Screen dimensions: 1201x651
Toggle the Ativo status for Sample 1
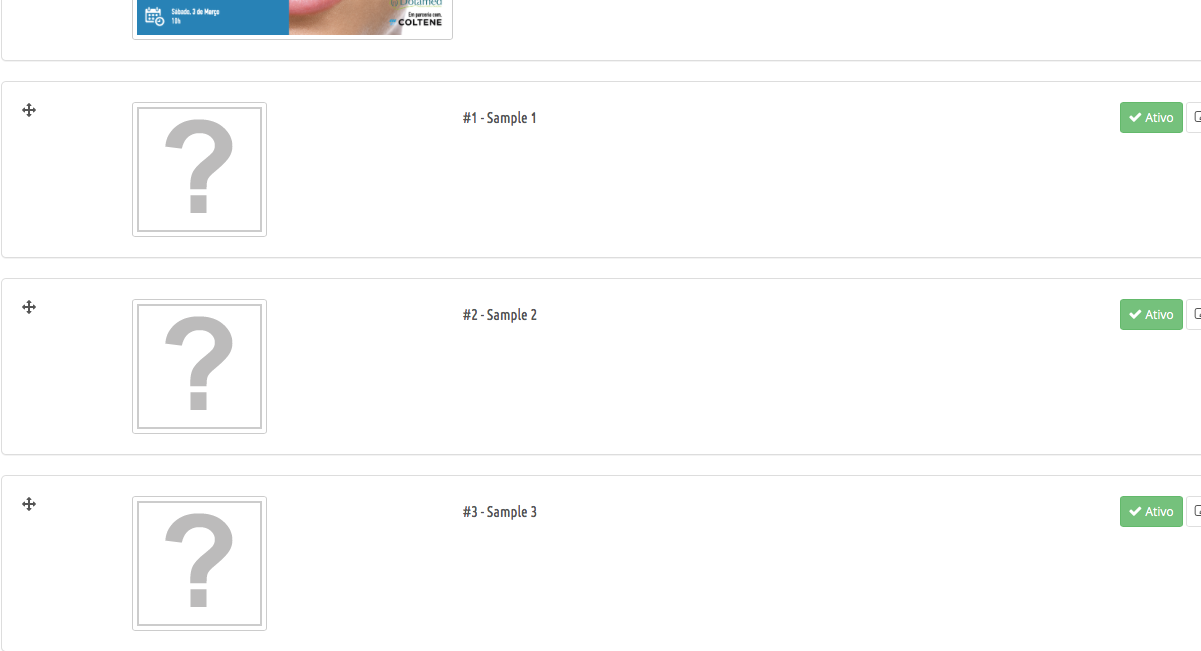(x=1151, y=118)
